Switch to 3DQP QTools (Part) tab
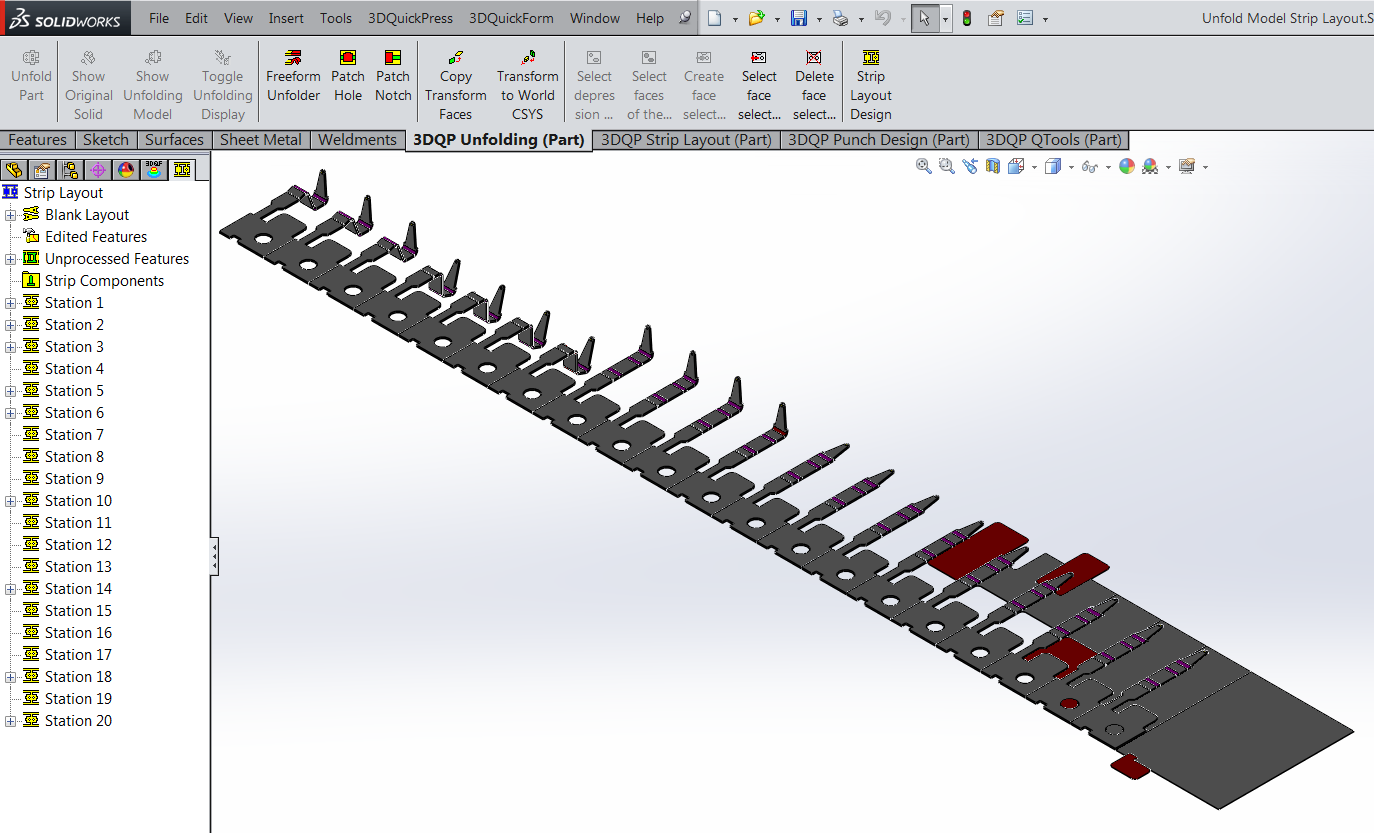1374x833 pixels. click(x=1054, y=140)
